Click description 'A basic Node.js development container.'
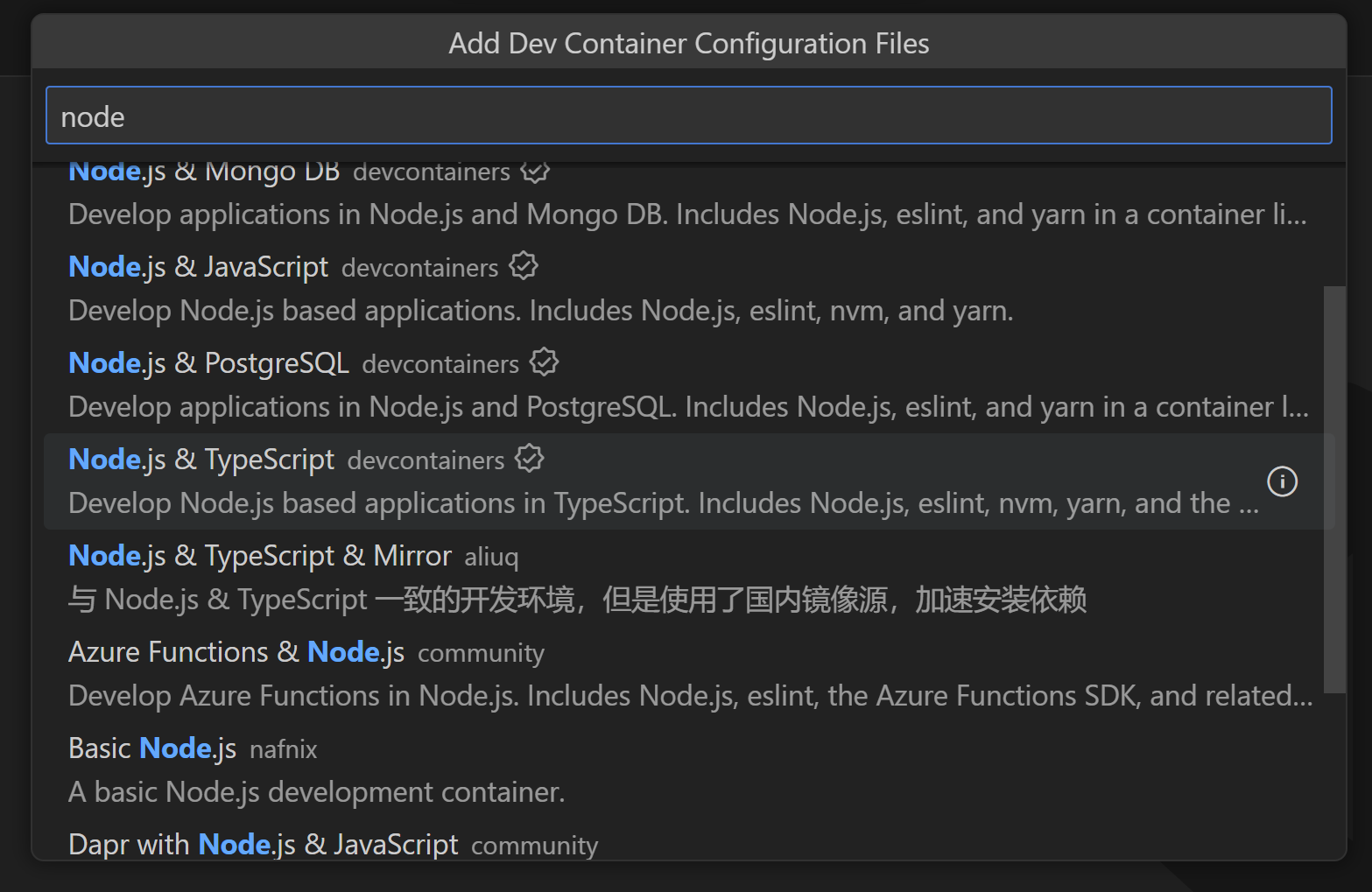The image size is (1372, 892). 316,792
